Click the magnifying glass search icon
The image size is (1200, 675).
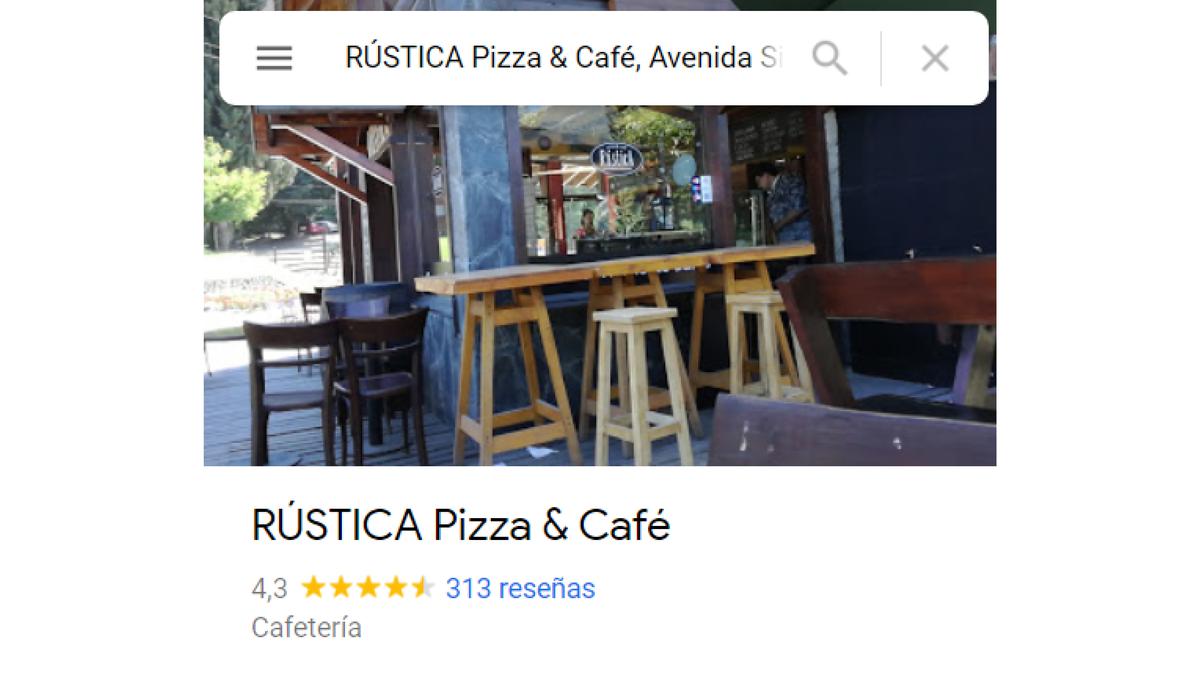829,58
